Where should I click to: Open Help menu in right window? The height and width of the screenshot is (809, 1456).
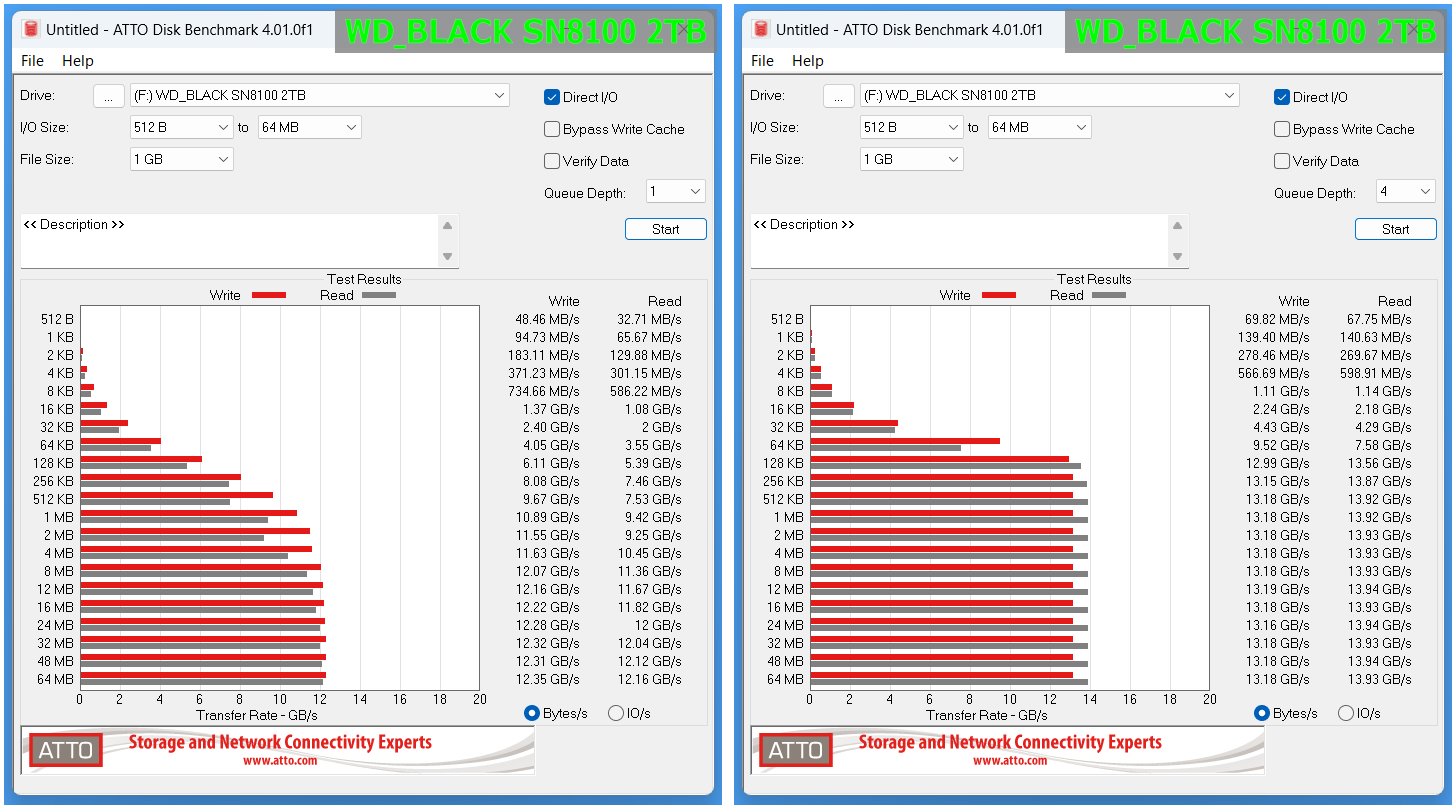pos(808,61)
